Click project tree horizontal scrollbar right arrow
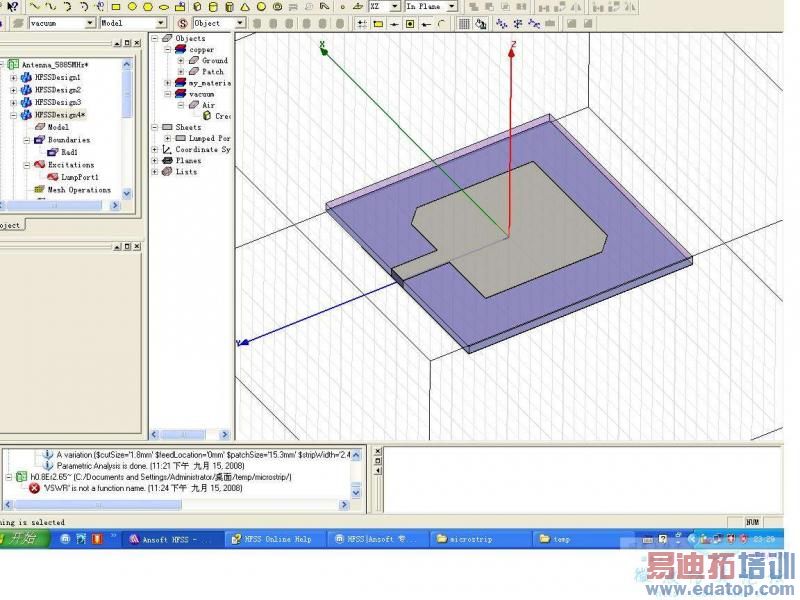Viewport: 800px width, 600px height. coord(115,205)
